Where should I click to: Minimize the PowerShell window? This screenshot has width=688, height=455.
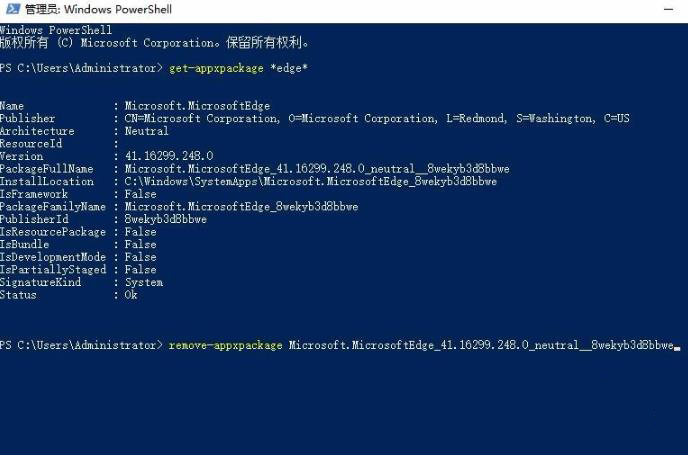[668, 9]
